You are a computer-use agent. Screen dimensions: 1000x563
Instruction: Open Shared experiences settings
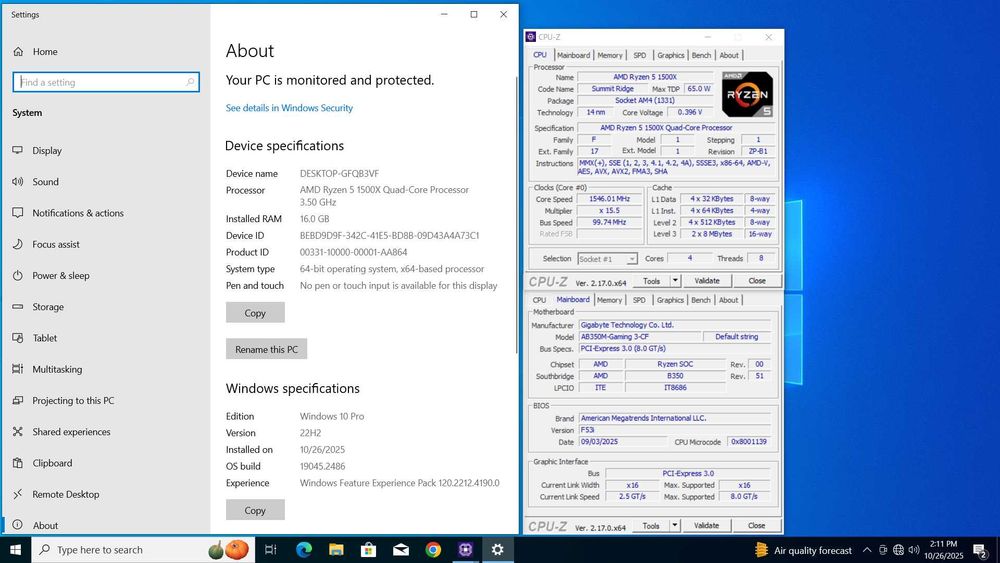71,432
